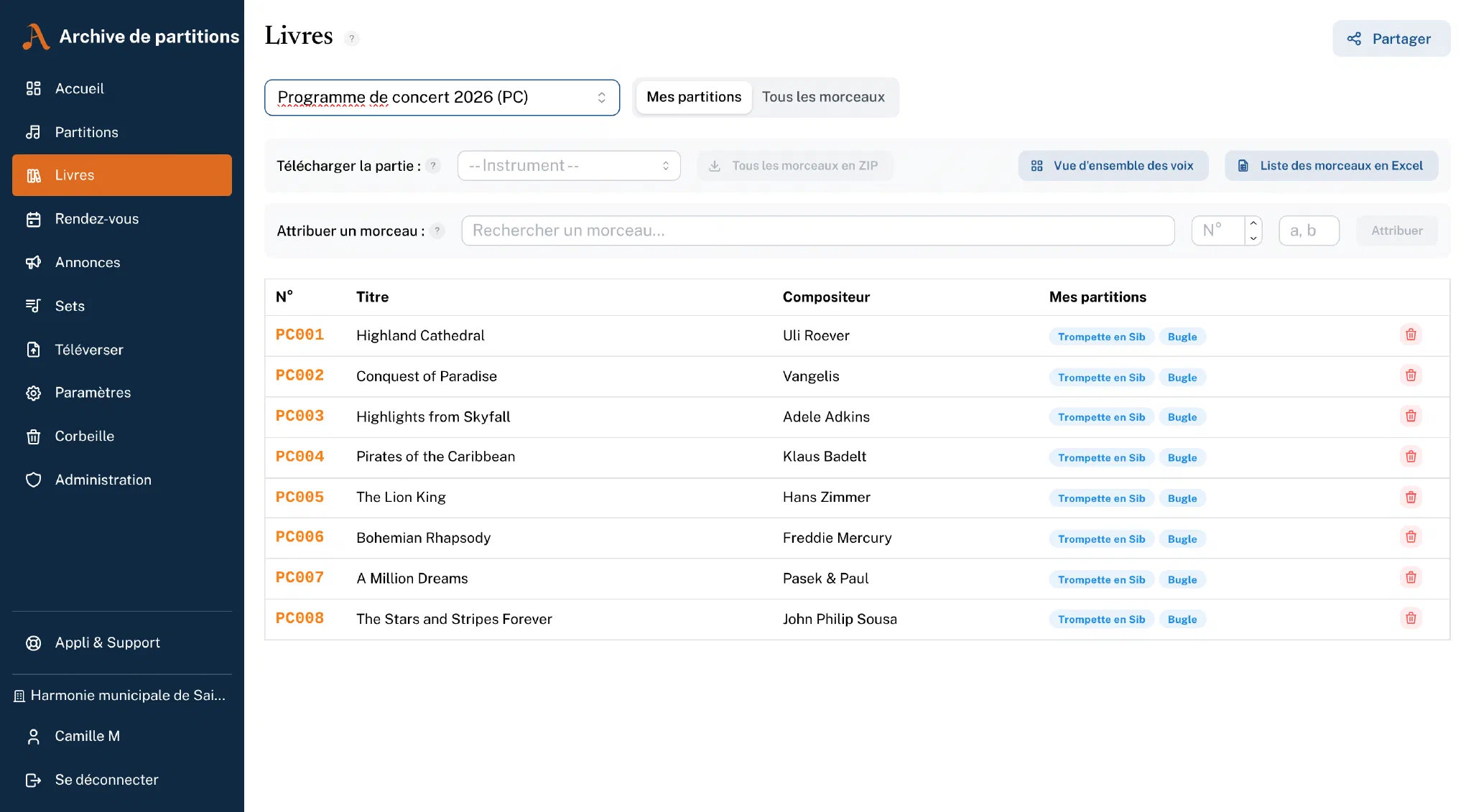Remove Highlights from Skyfall via trash icon
The width and height of the screenshot is (1471, 812).
coord(1411,416)
